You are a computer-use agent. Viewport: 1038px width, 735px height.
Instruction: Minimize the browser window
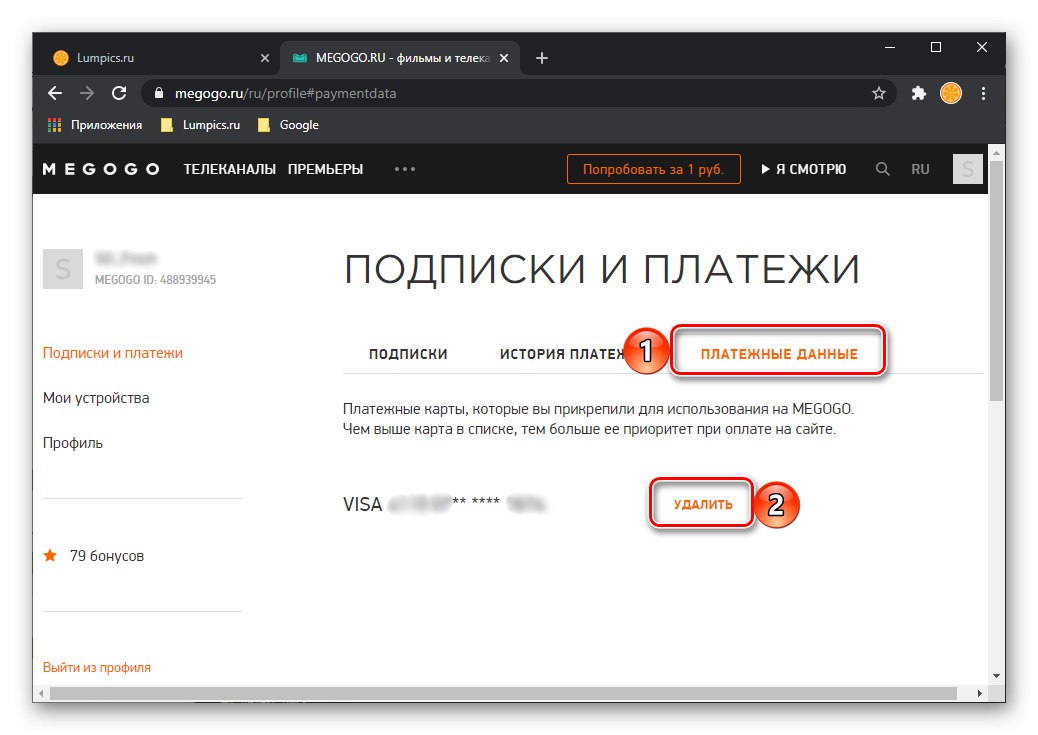click(x=890, y=48)
